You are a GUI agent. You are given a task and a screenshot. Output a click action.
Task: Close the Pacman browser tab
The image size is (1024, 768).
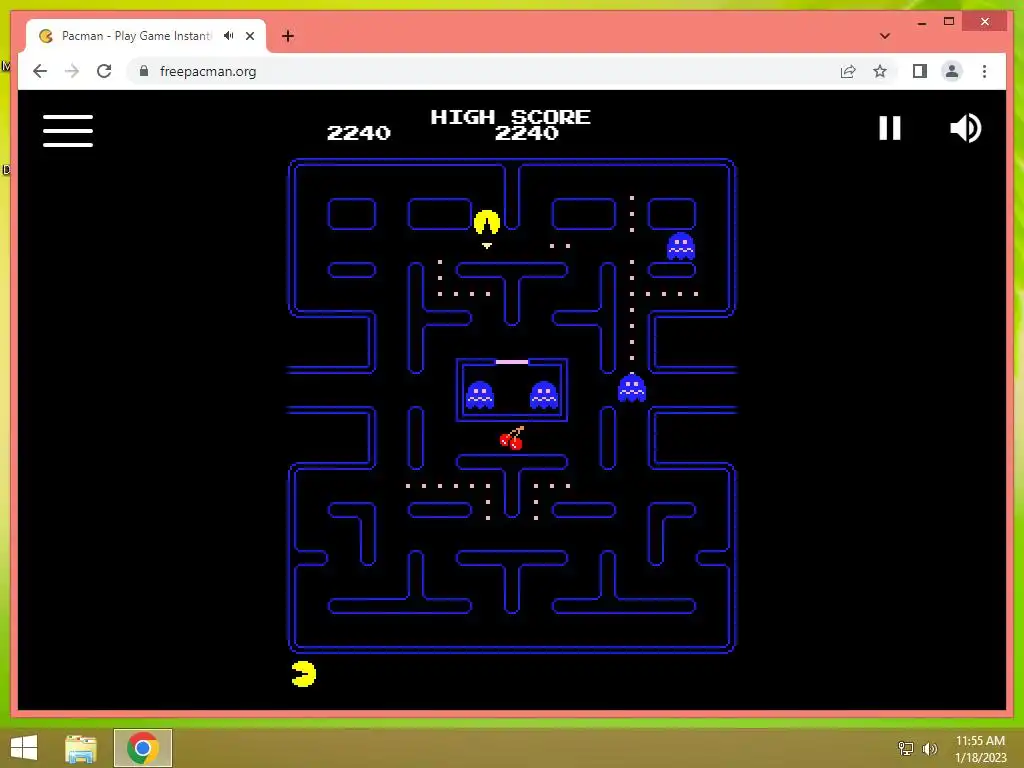tap(249, 36)
